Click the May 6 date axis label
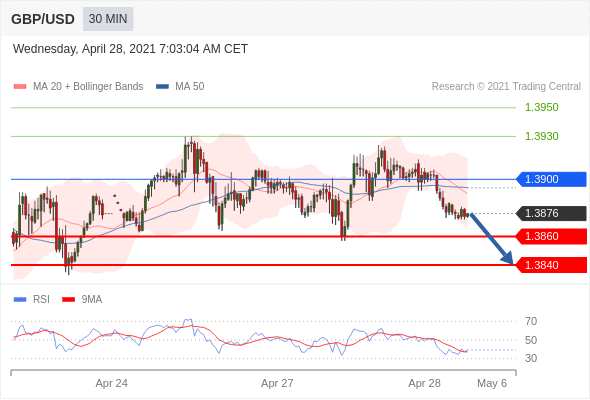This screenshot has height=400, width=590. [492, 383]
